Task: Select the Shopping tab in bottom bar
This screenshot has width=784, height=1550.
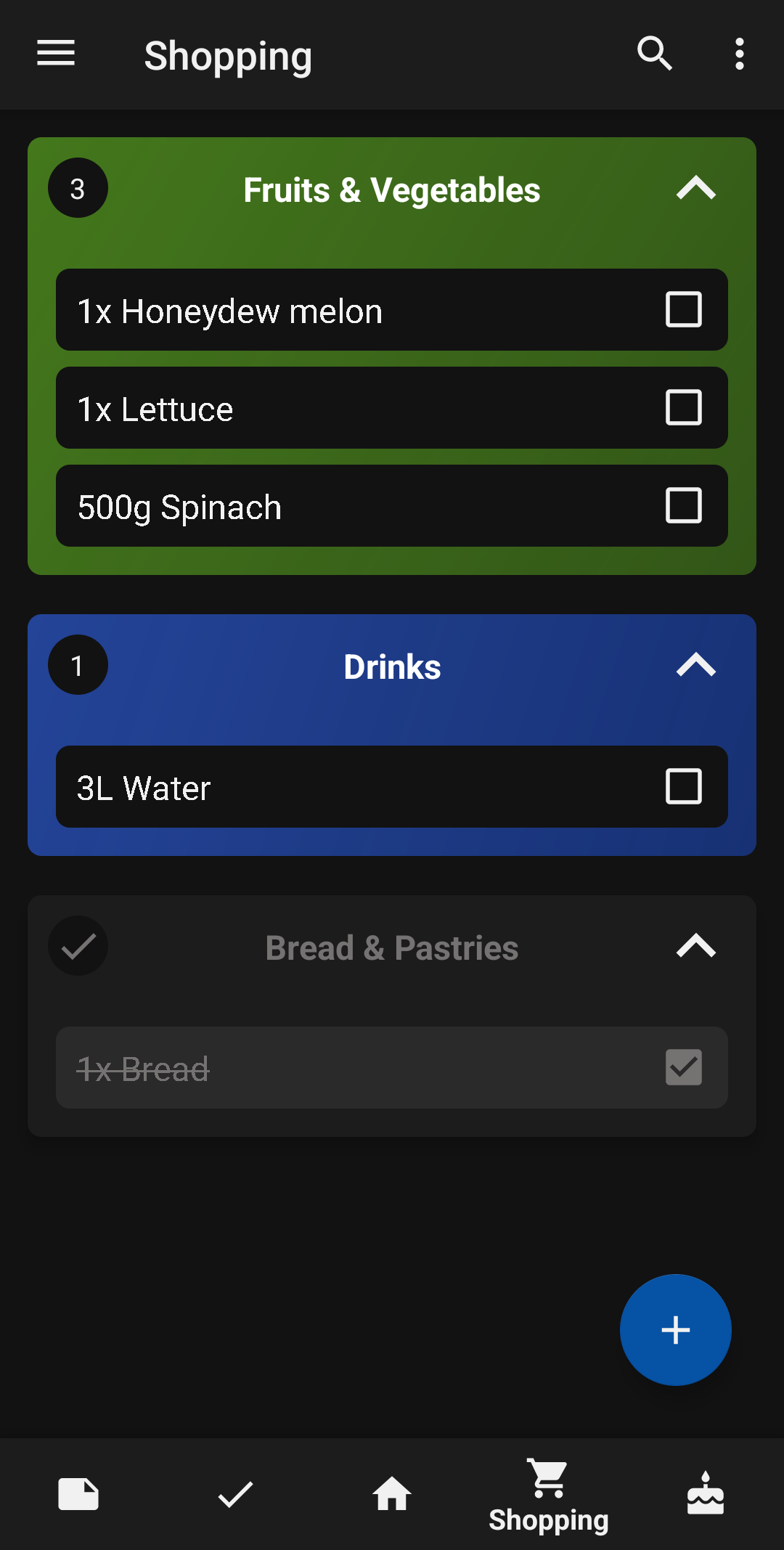Action: coord(549,1496)
